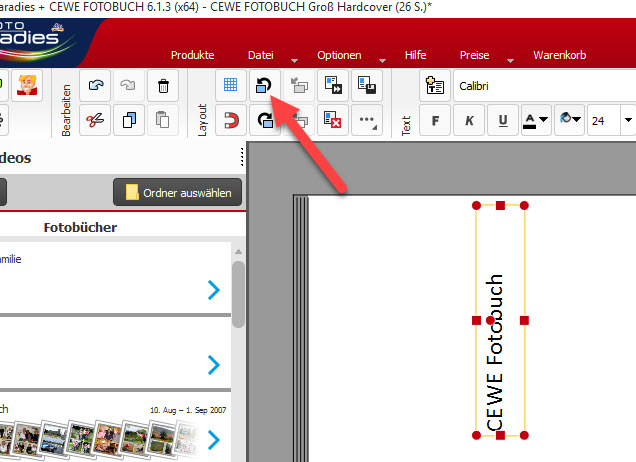Toggle bold formatting F button
The height and width of the screenshot is (462, 636).
click(x=435, y=120)
